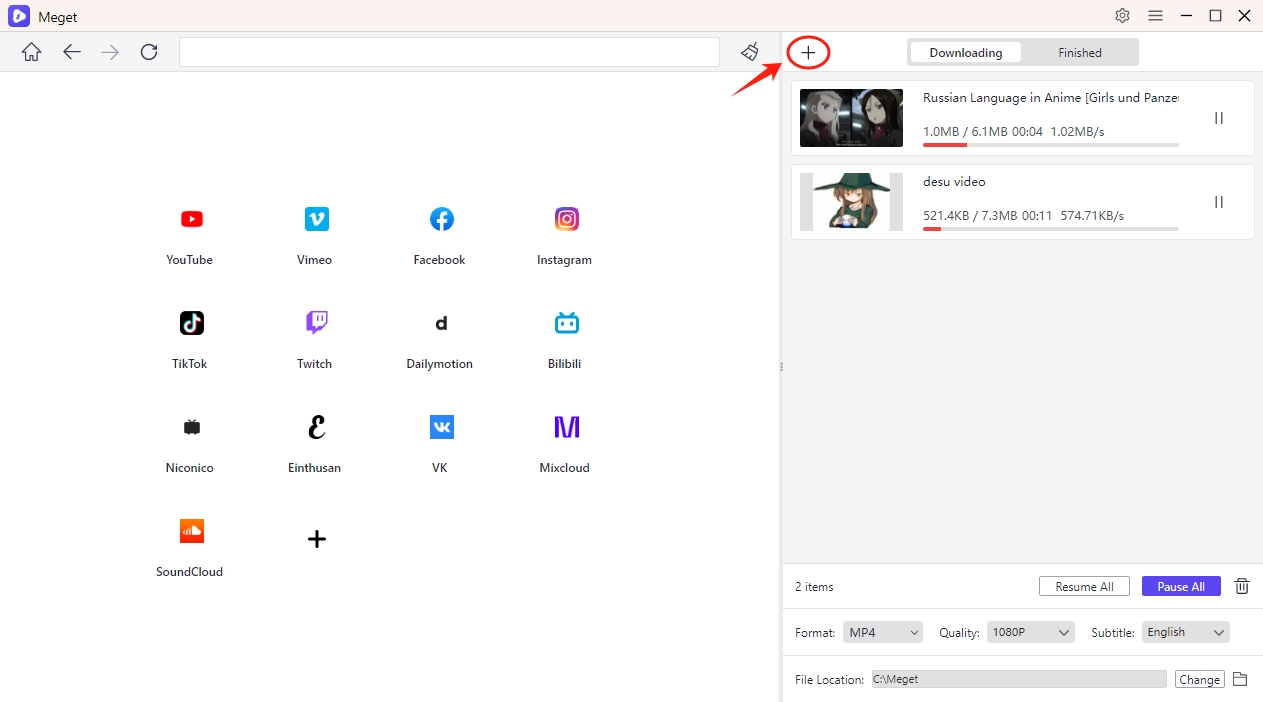This screenshot has width=1263, height=702.
Task: Maximize the Meget window
Action: click(x=1215, y=15)
